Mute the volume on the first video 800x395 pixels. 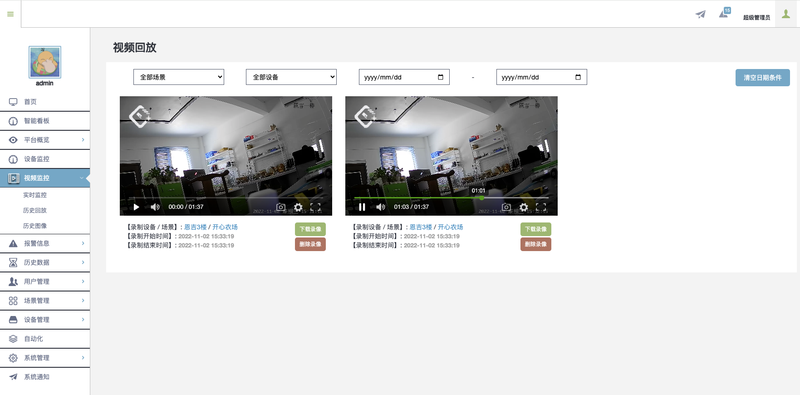[155, 207]
